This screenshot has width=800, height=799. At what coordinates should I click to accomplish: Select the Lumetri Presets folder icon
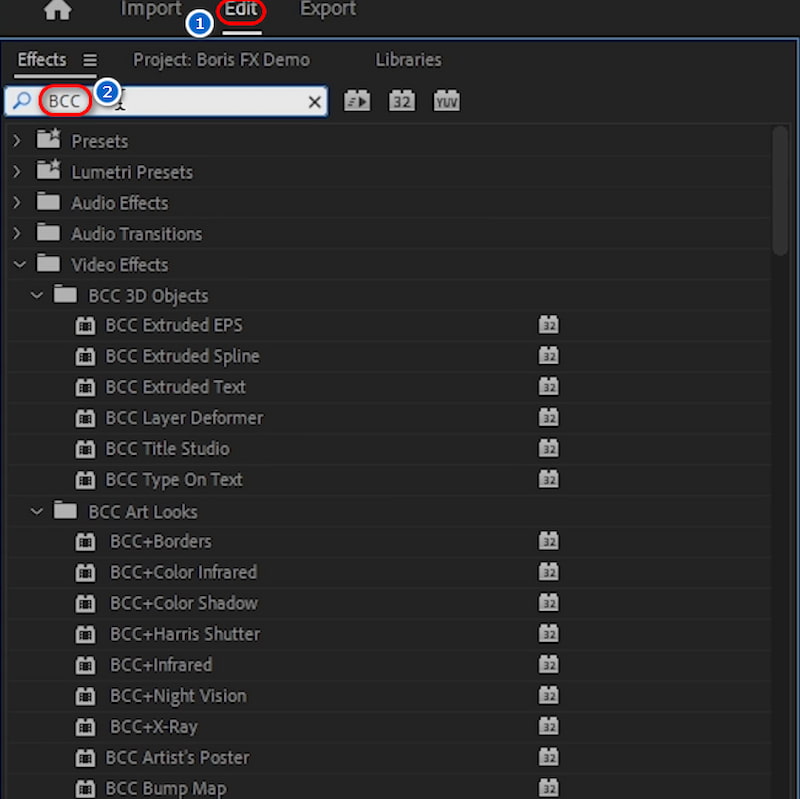click(x=48, y=170)
